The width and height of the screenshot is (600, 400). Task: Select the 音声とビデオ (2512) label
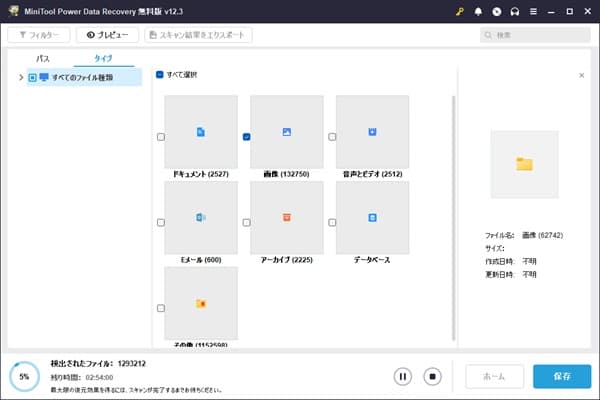372,174
